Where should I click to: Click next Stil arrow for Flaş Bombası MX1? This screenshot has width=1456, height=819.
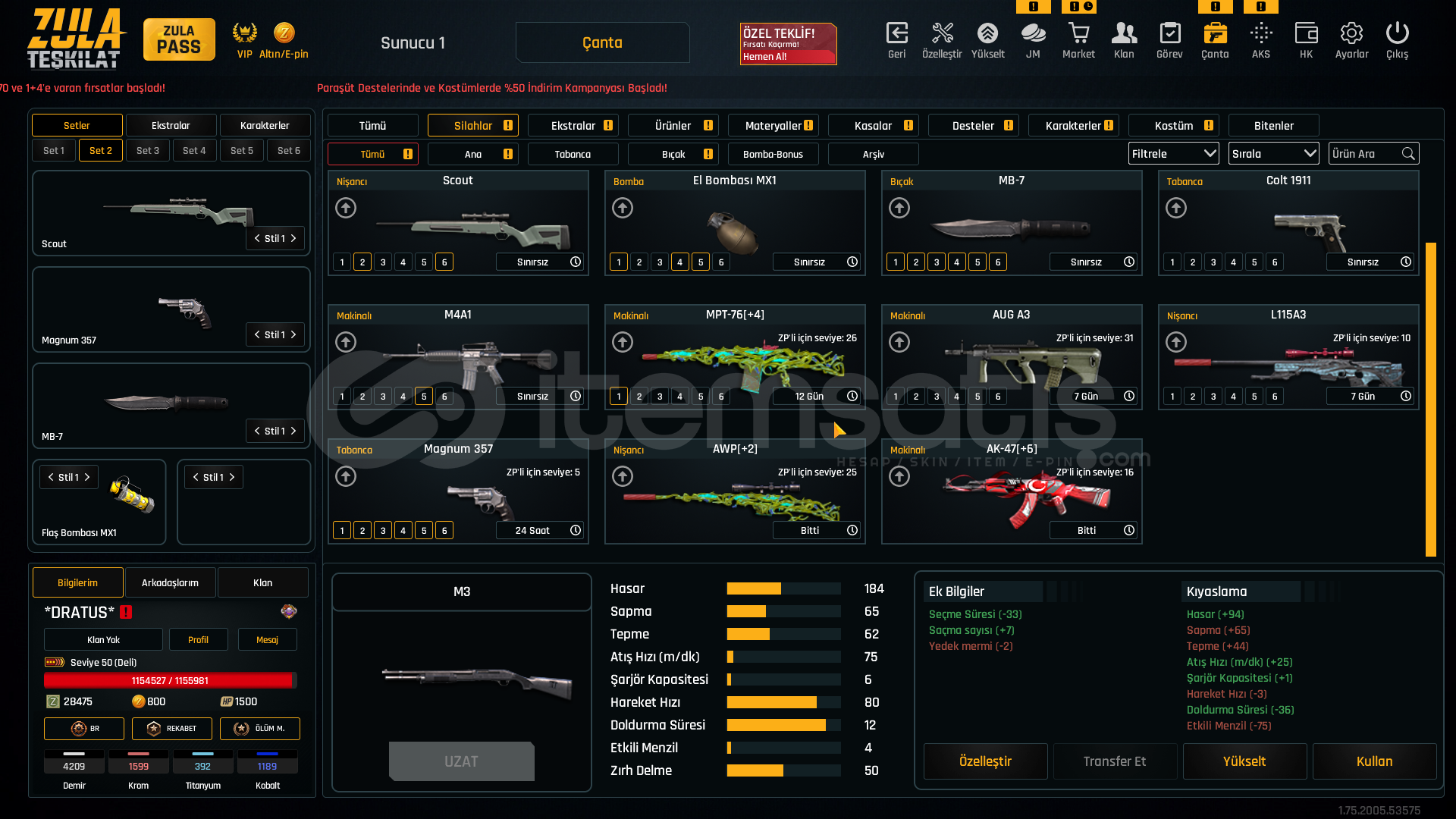[87, 477]
